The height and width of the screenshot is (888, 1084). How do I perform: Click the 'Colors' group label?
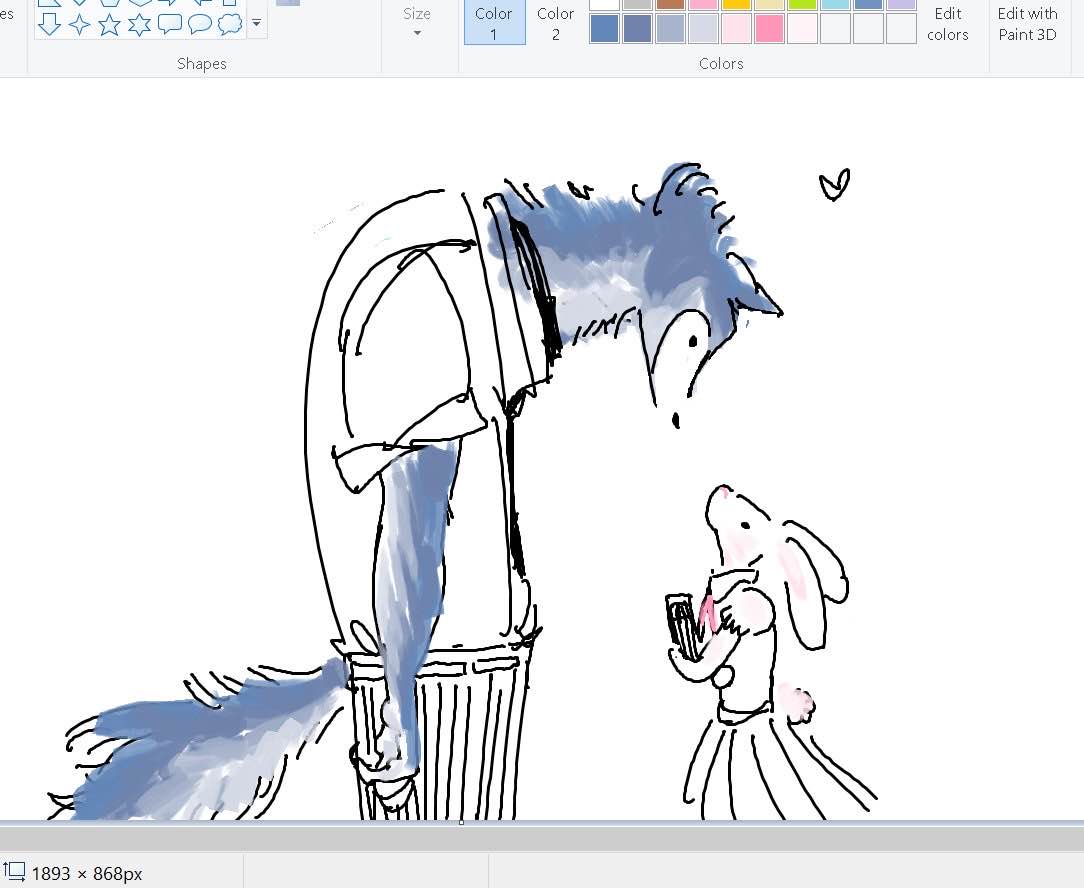click(721, 64)
